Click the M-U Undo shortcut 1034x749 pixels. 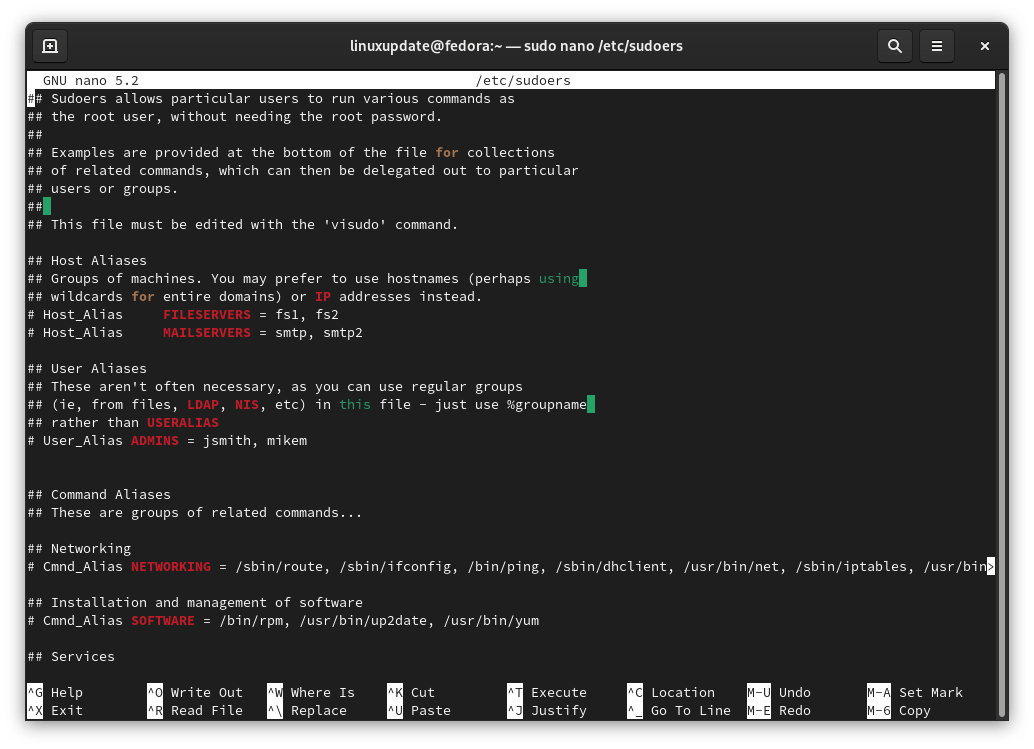tap(779, 692)
